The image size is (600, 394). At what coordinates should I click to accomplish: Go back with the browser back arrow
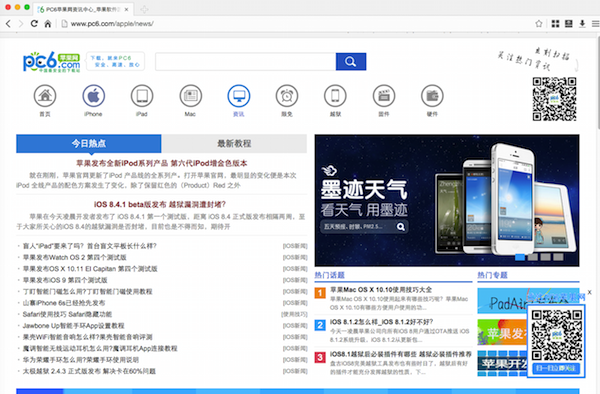(x=8, y=24)
